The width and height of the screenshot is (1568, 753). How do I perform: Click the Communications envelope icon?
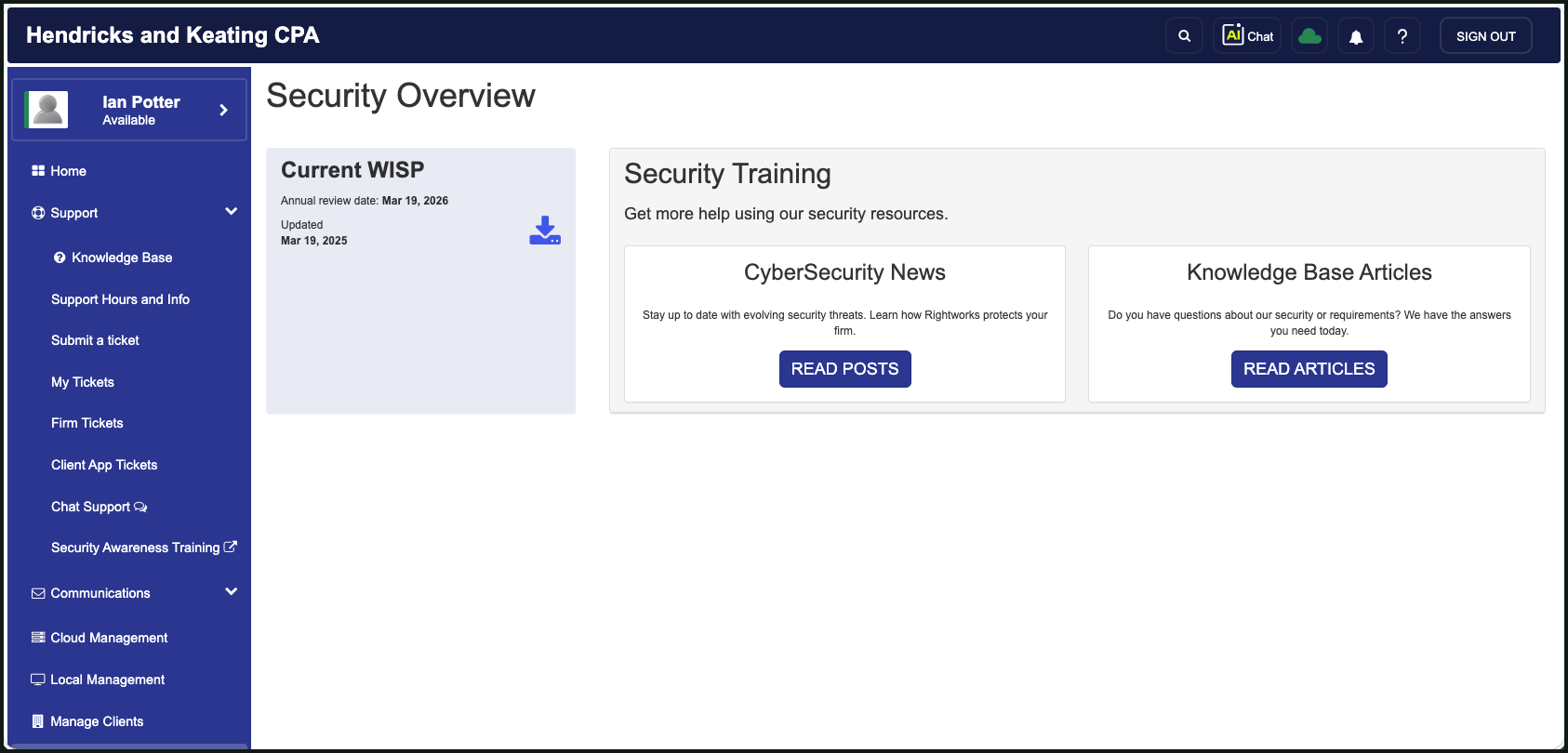[x=38, y=593]
